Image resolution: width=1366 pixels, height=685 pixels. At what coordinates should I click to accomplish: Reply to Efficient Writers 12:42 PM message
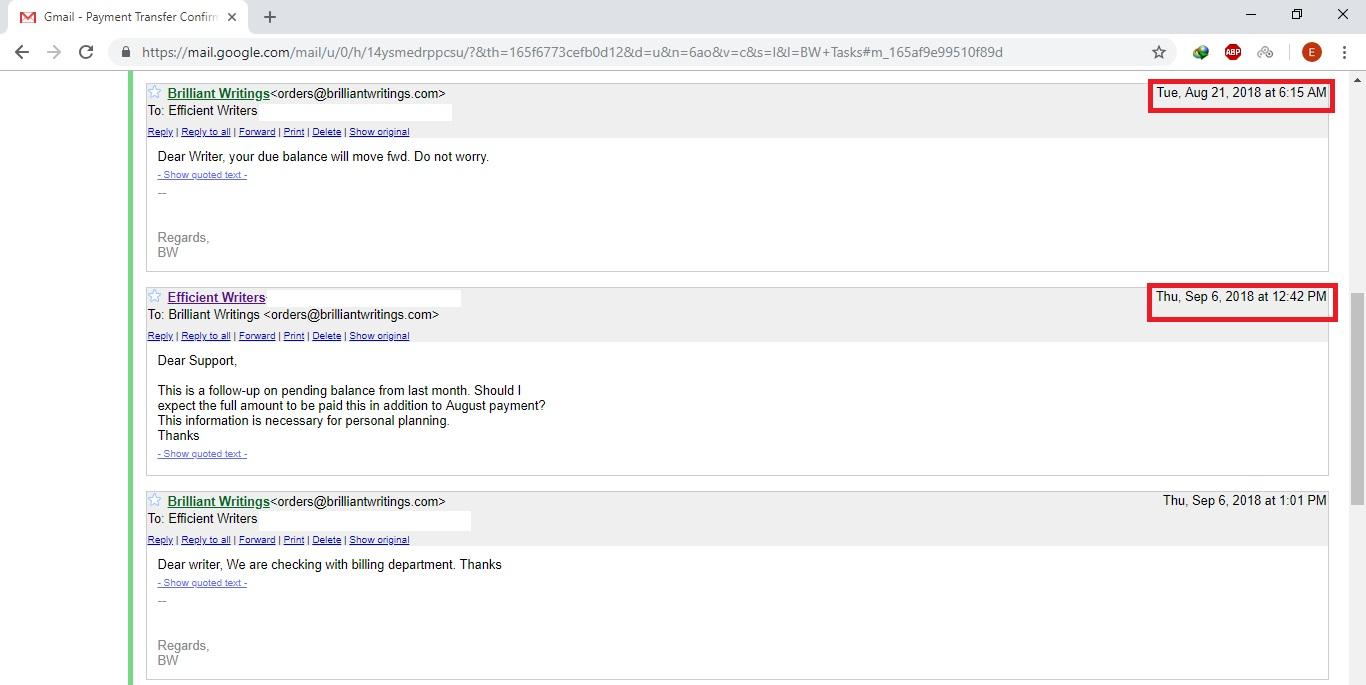tap(160, 336)
